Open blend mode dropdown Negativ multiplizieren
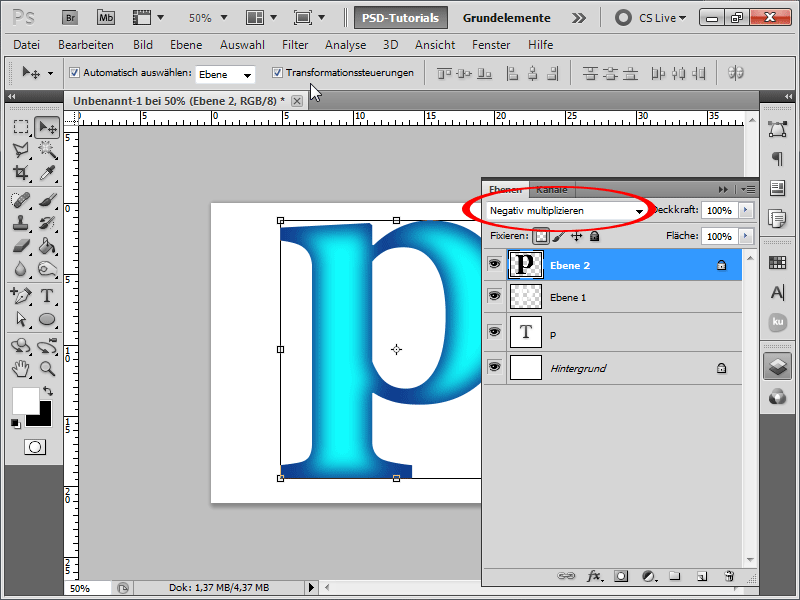The width and height of the screenshot is (800, 600). click(566, 211)
